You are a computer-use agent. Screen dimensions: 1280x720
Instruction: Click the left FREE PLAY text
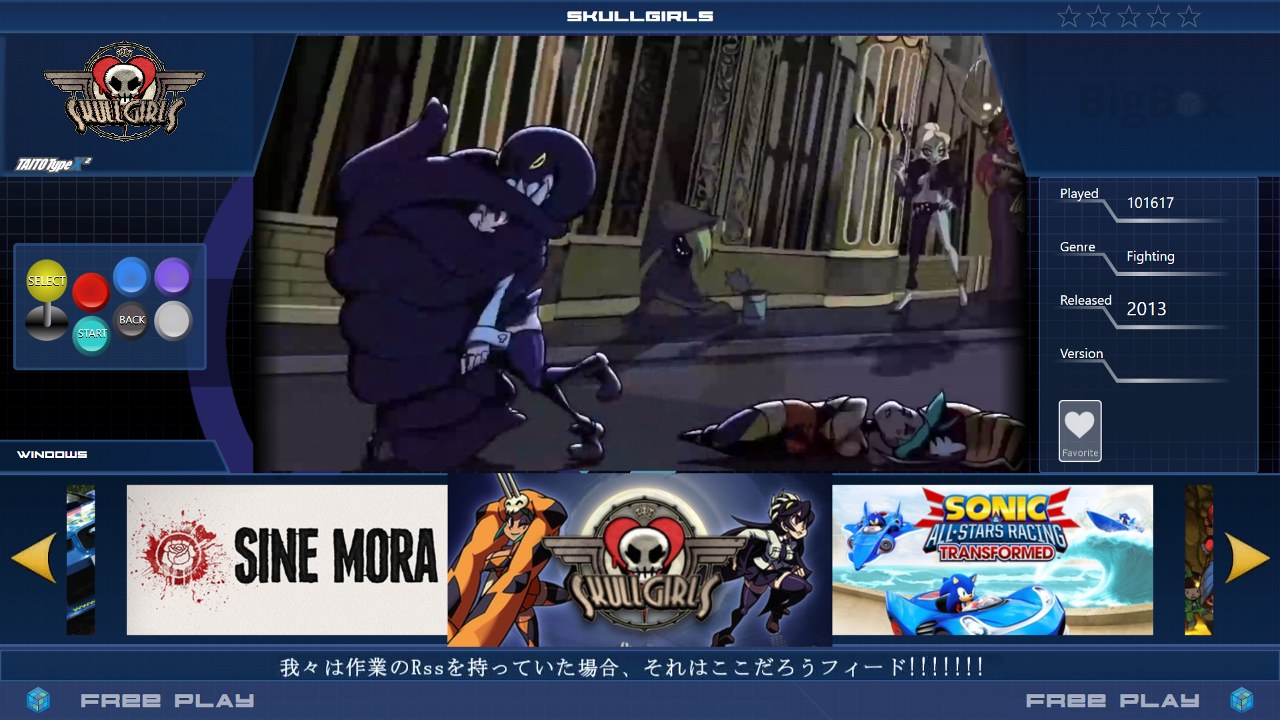pyautogui.click(x=167, y=701)
